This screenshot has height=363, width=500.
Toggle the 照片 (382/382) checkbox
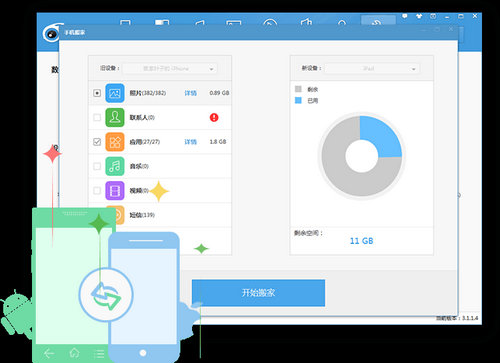97,93
